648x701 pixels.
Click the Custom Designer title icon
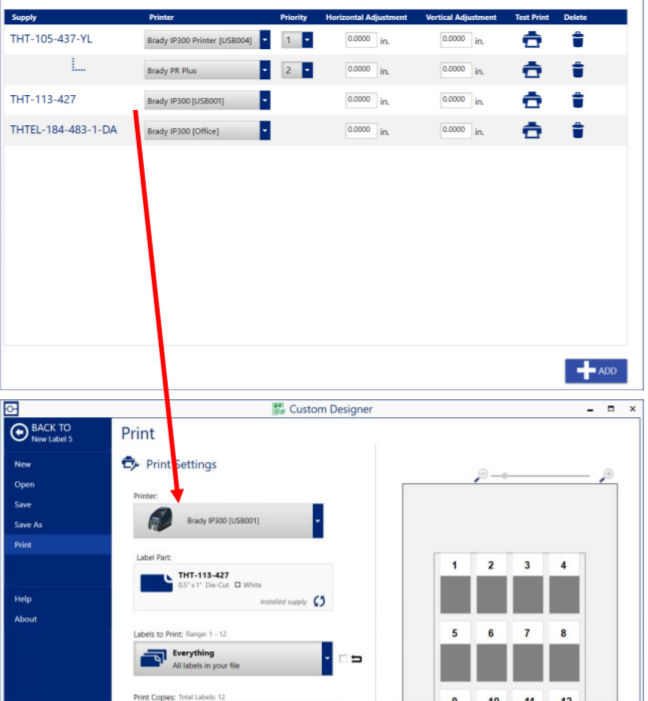coord(279,409)
